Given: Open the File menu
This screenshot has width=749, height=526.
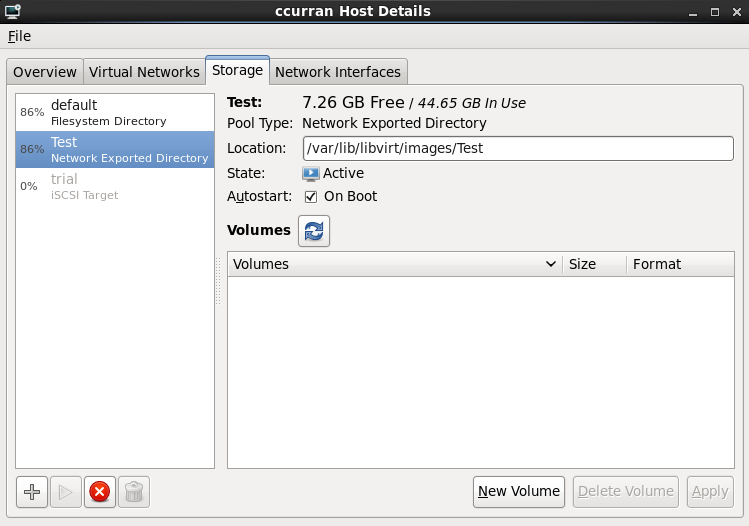Looking at the screenshot, I should point(20,36).
